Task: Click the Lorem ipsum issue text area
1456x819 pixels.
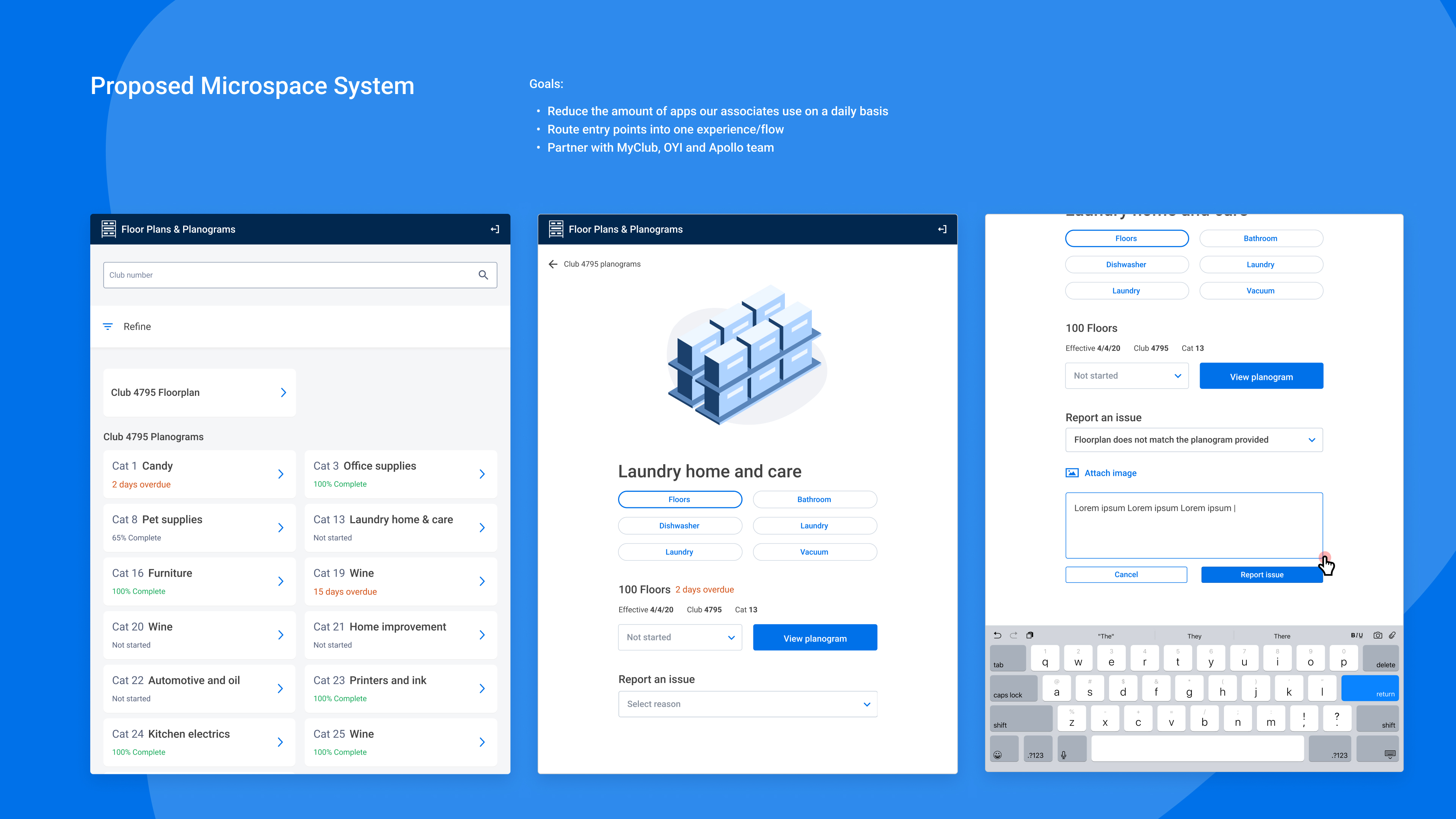Action: tap(1194, 526)
